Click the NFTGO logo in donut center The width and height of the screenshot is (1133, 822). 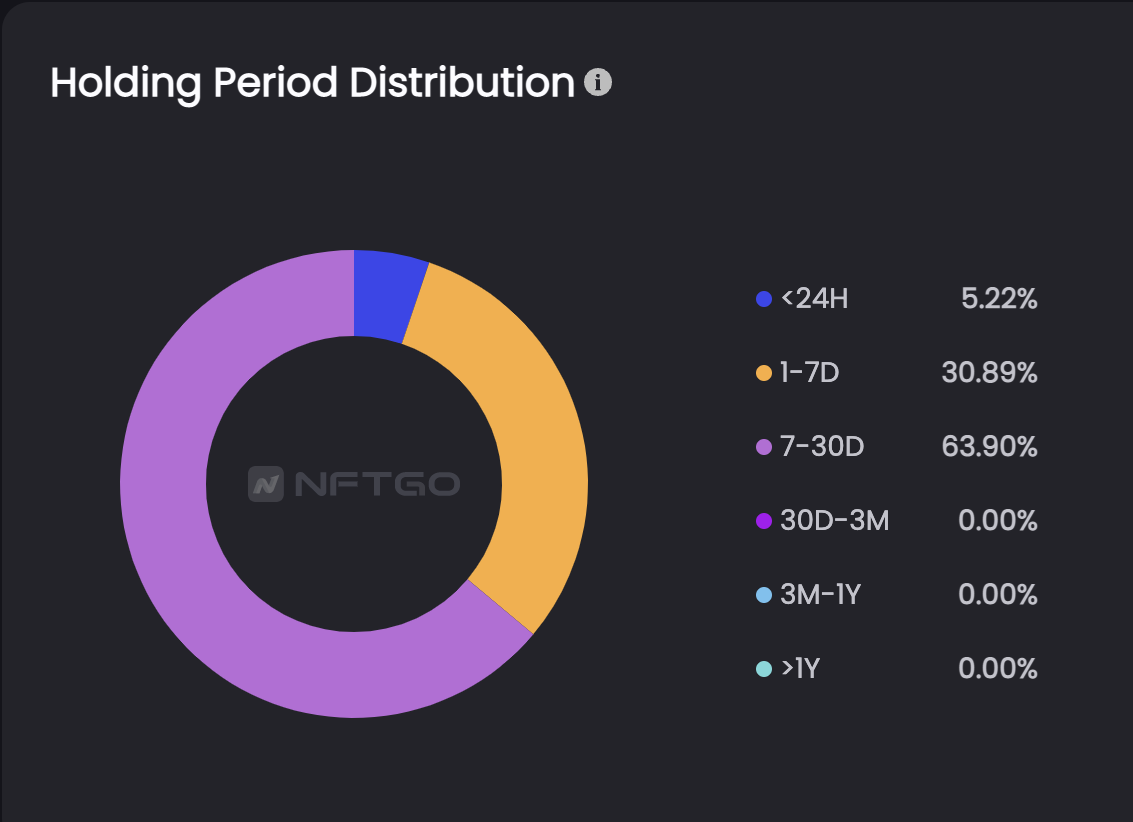click(x=354, y=485)
